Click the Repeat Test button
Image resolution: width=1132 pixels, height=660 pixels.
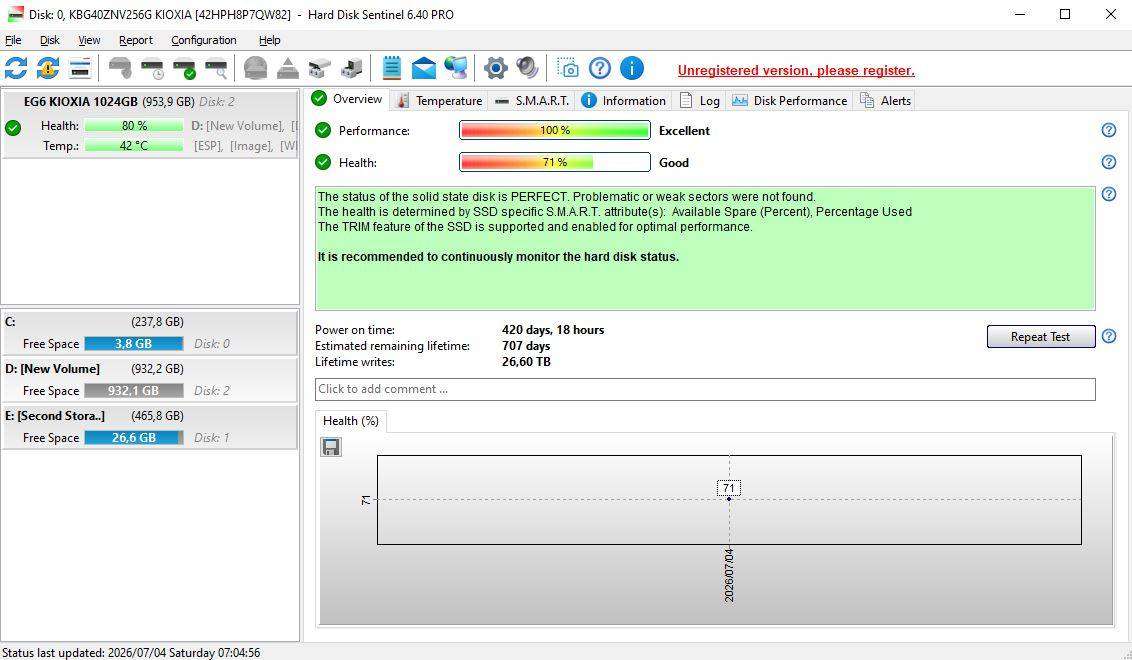[x=1040, y=336]
